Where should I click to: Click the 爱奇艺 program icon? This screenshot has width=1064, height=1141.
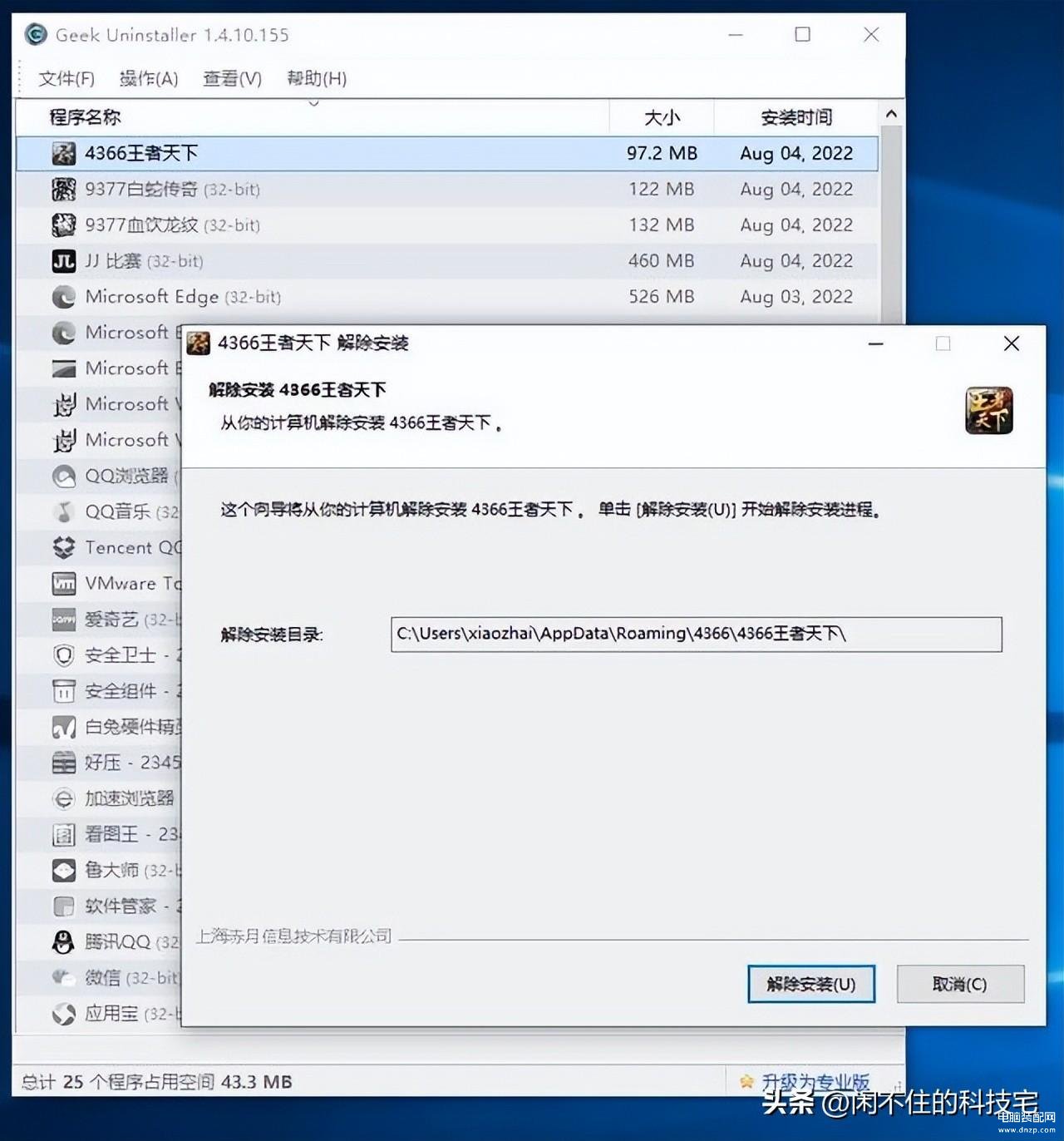[x=64, y=620]
